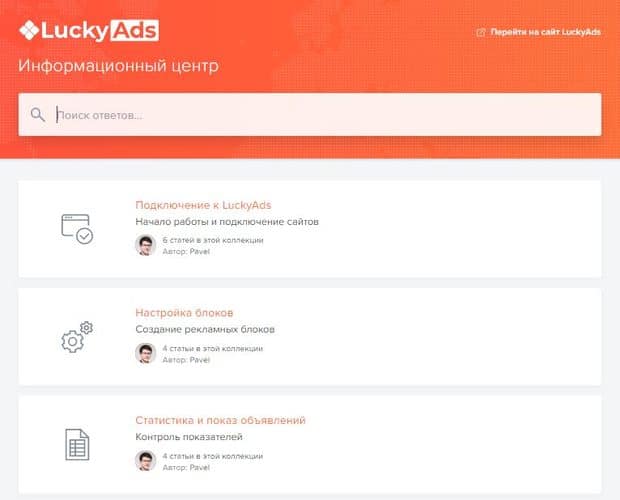
Task: Focus the 'Поиск ответов...' search field
Action: click(x=310, y=115)
